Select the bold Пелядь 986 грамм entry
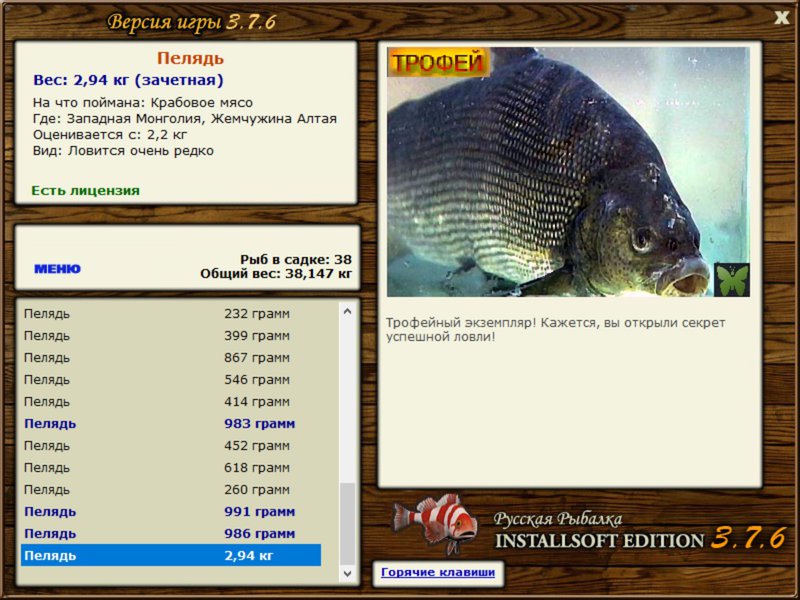The image size is (800, 600). (171, 533)
